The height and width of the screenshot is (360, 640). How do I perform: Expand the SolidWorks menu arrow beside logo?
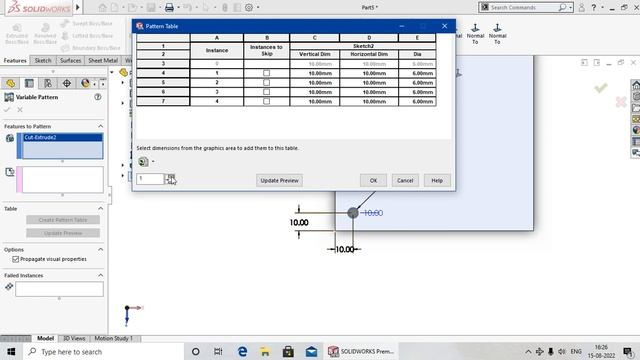tap(78, 7)
